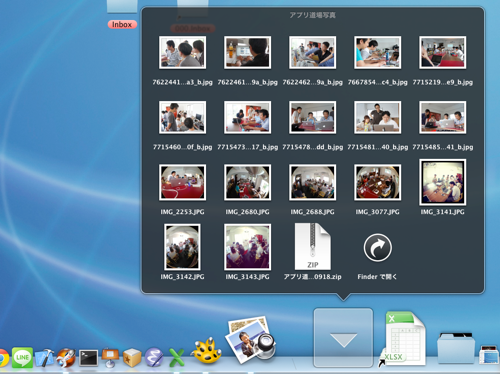Image resolution: width=500 pixels, height=374 pixels.
Task: Open Xcode from the Dock
Action: (44, 358)
